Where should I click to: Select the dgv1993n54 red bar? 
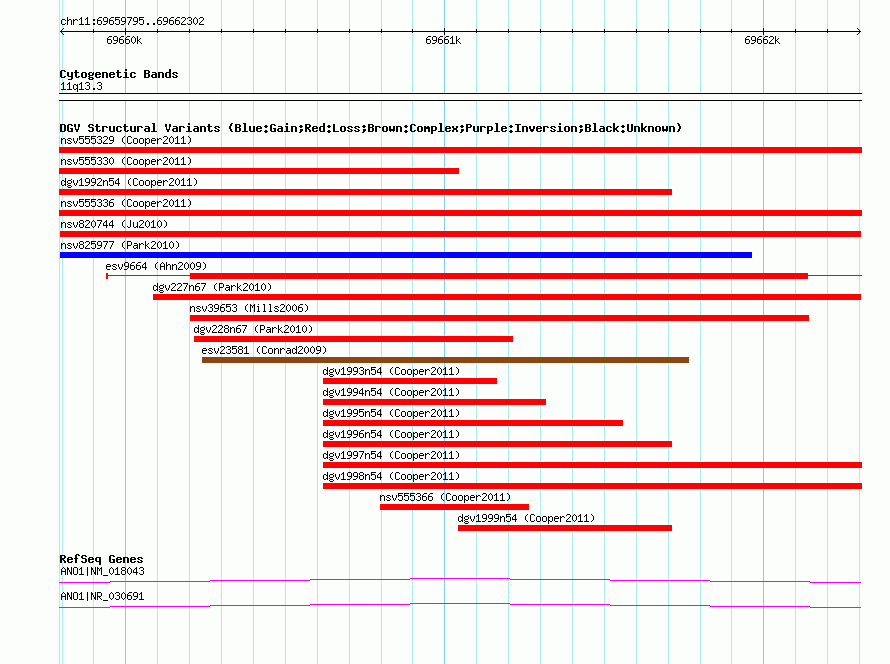[x=410, y=381]
